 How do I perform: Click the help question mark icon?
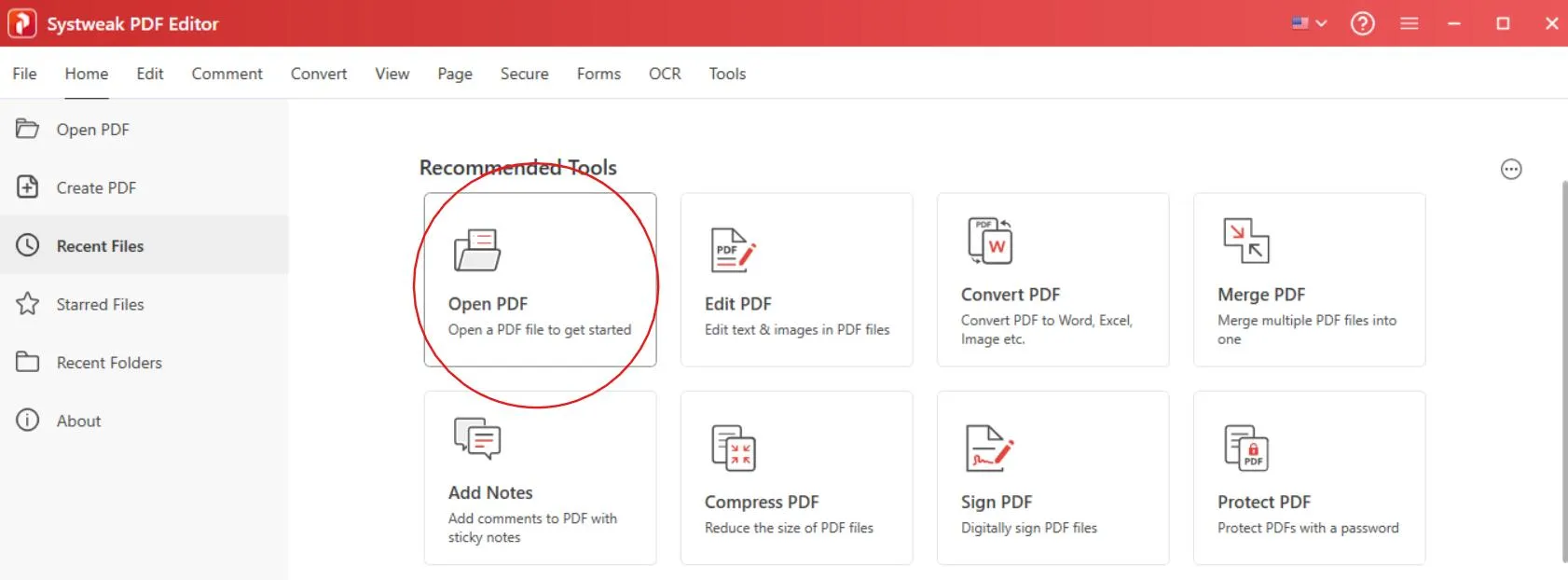(1362, 23)
